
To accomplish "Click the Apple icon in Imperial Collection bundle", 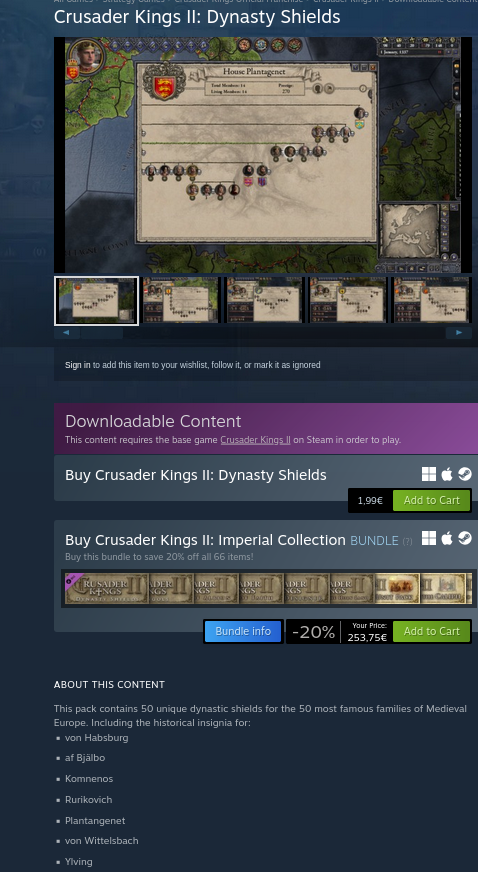I will click(447, 538).
